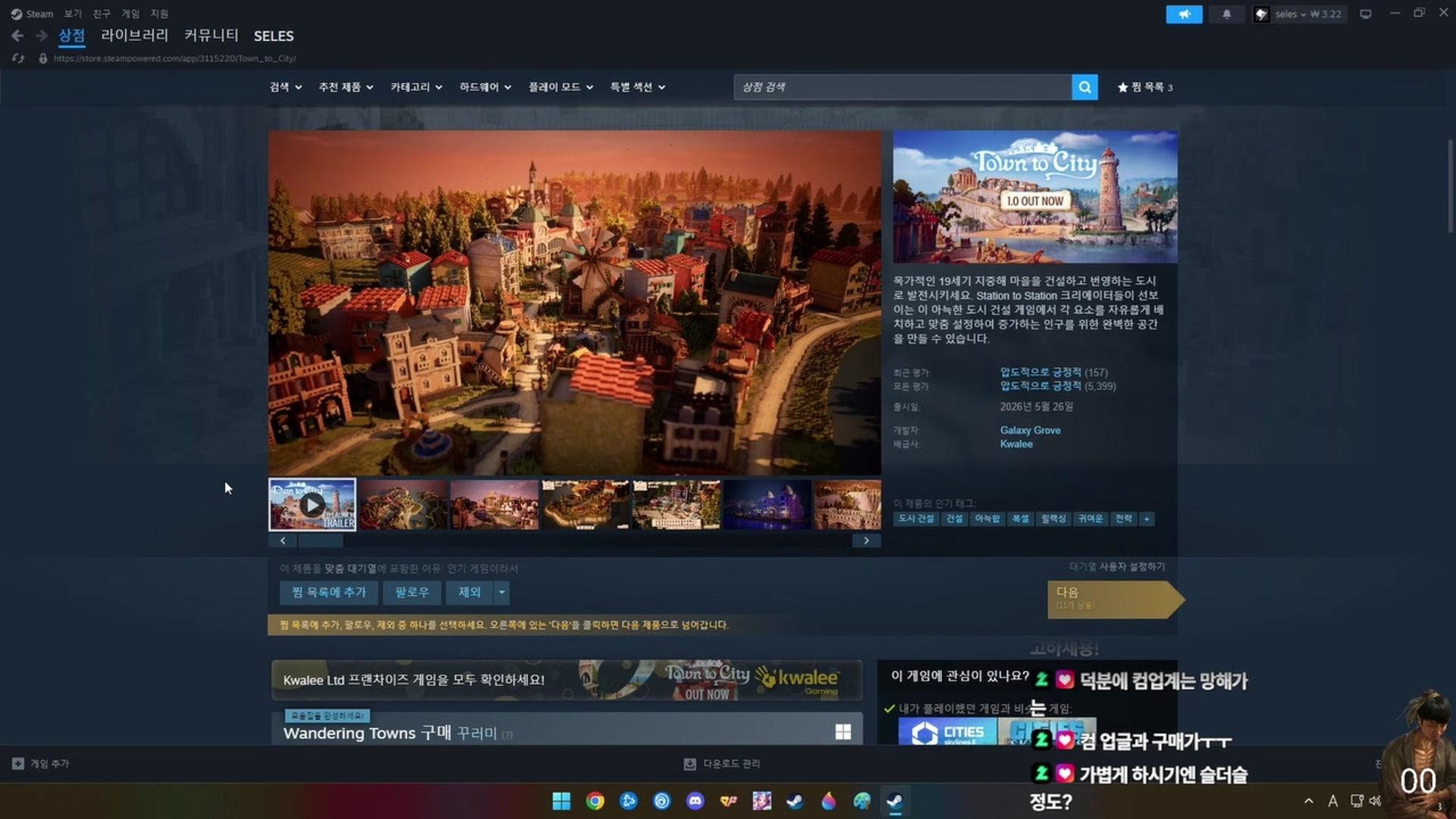Viewport: 1456px width, 819px height.
Task: Select the night-time blue building thumbnail
Action: 767,504
